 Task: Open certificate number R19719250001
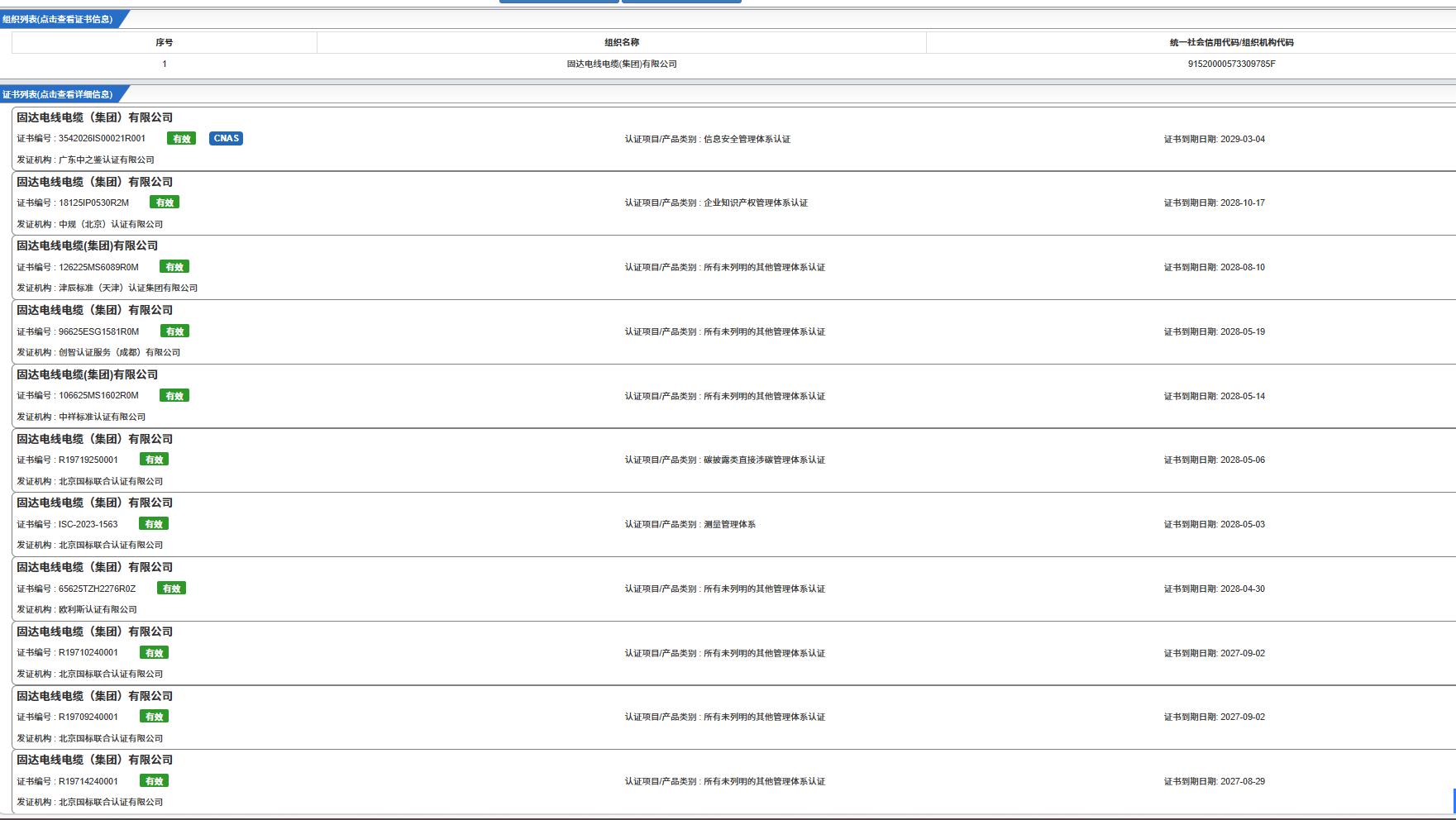[88, 460]
